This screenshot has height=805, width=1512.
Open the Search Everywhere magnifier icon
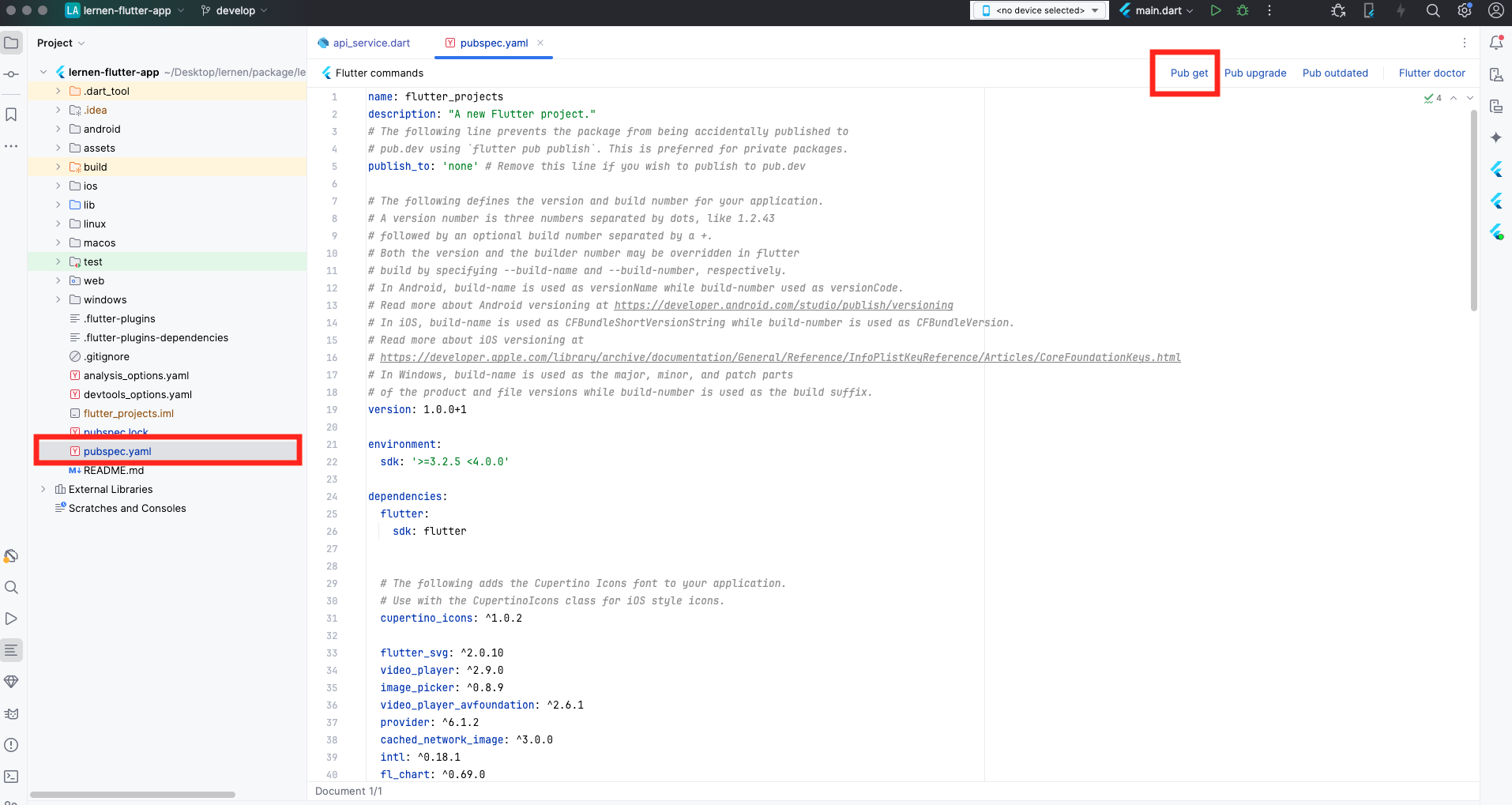point(1433,10)
